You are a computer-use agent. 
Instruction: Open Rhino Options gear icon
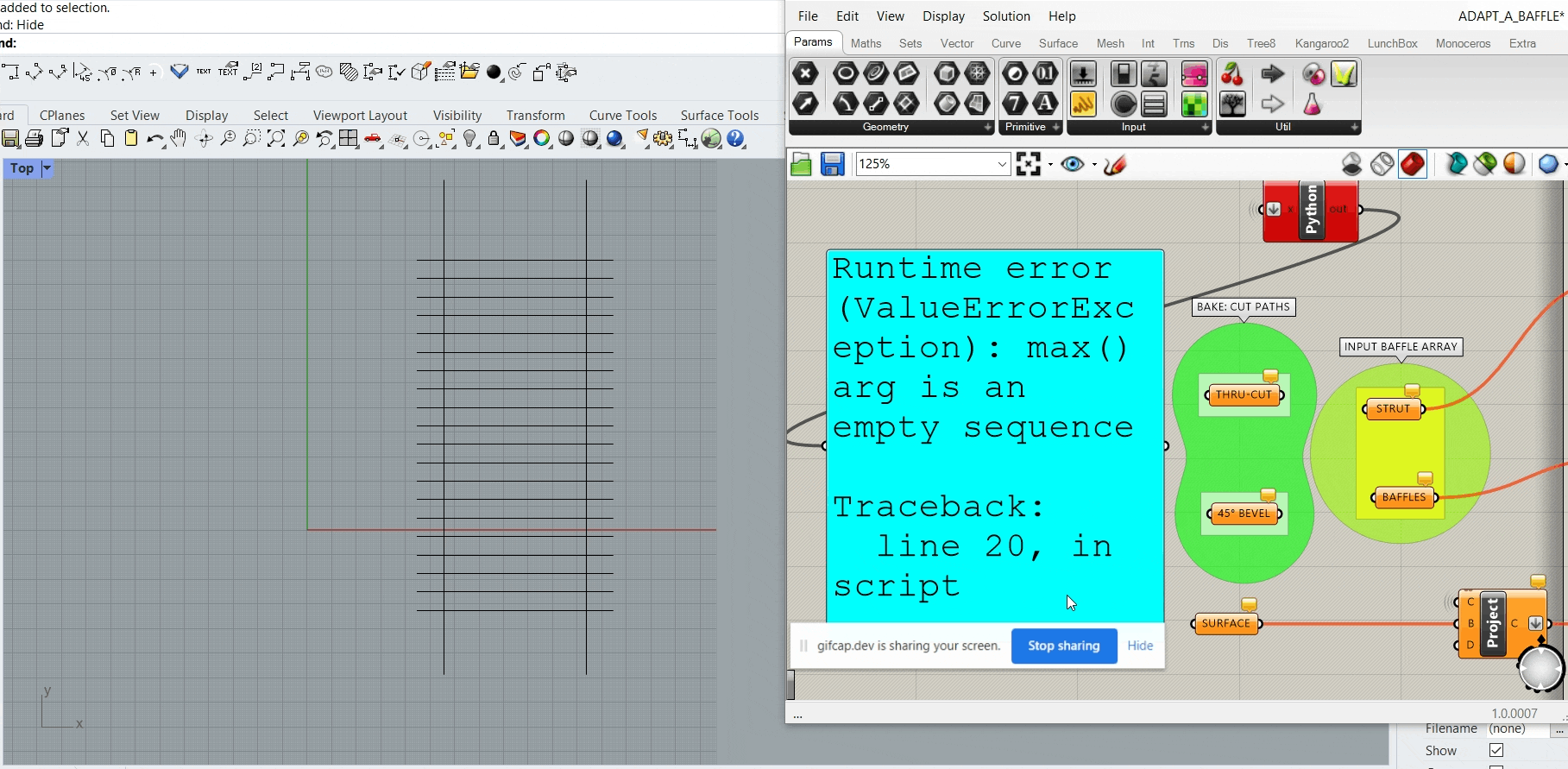point(663,139)
